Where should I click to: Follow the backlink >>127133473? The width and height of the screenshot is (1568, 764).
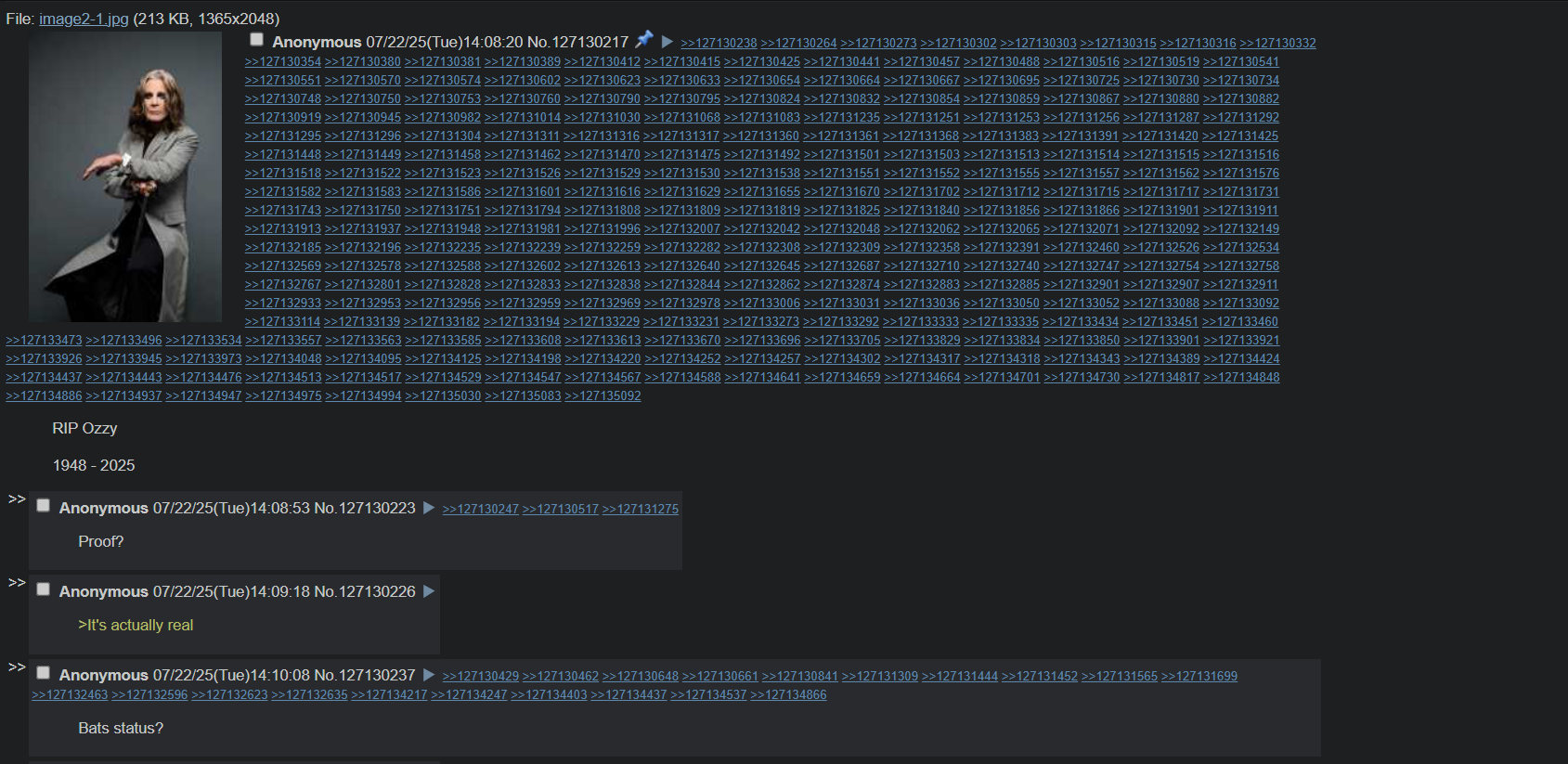point(44,341)
